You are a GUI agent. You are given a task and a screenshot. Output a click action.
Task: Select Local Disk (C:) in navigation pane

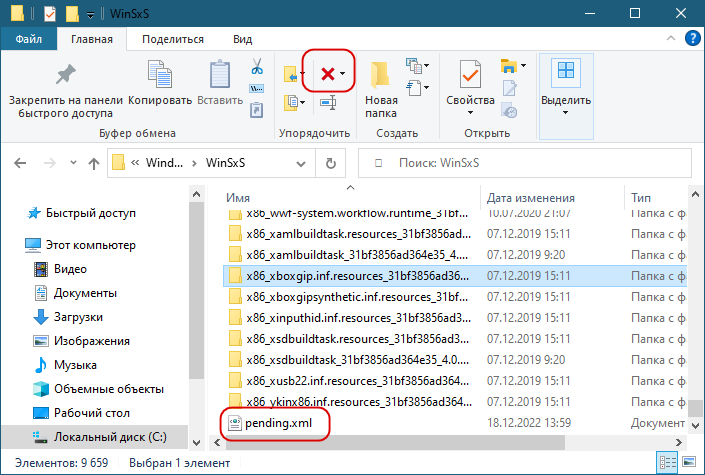pyautogui.click(x=94, y=437)
